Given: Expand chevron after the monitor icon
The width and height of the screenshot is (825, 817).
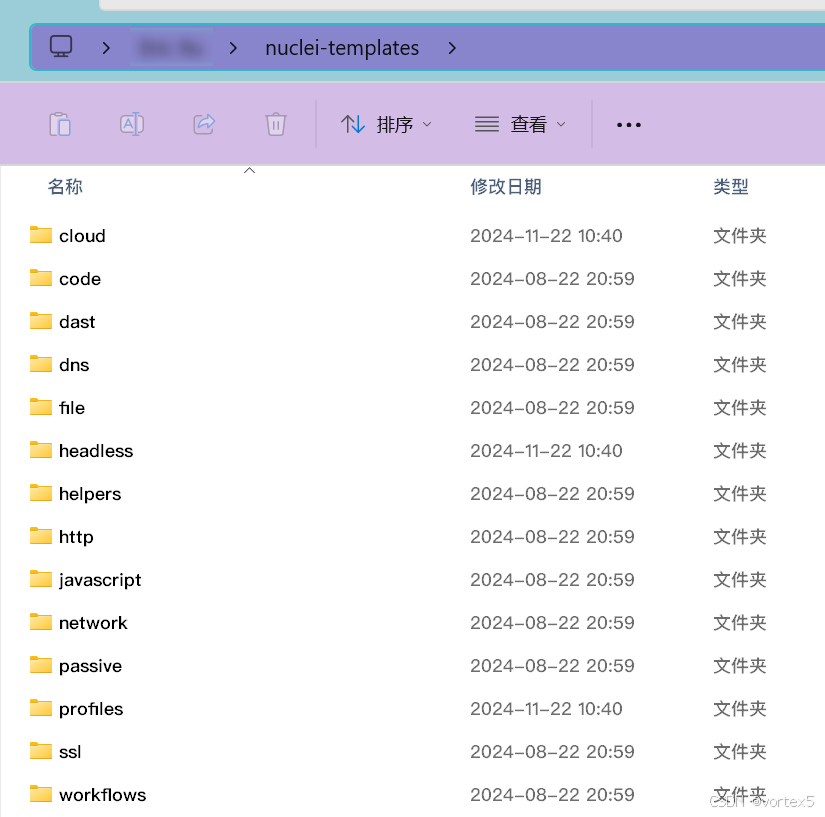Looking at the screenshot, I should coord(106,48).
